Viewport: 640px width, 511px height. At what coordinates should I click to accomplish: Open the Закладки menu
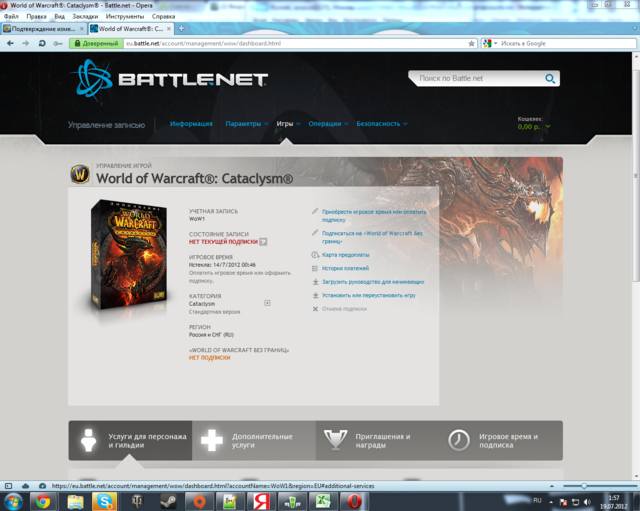85,16
